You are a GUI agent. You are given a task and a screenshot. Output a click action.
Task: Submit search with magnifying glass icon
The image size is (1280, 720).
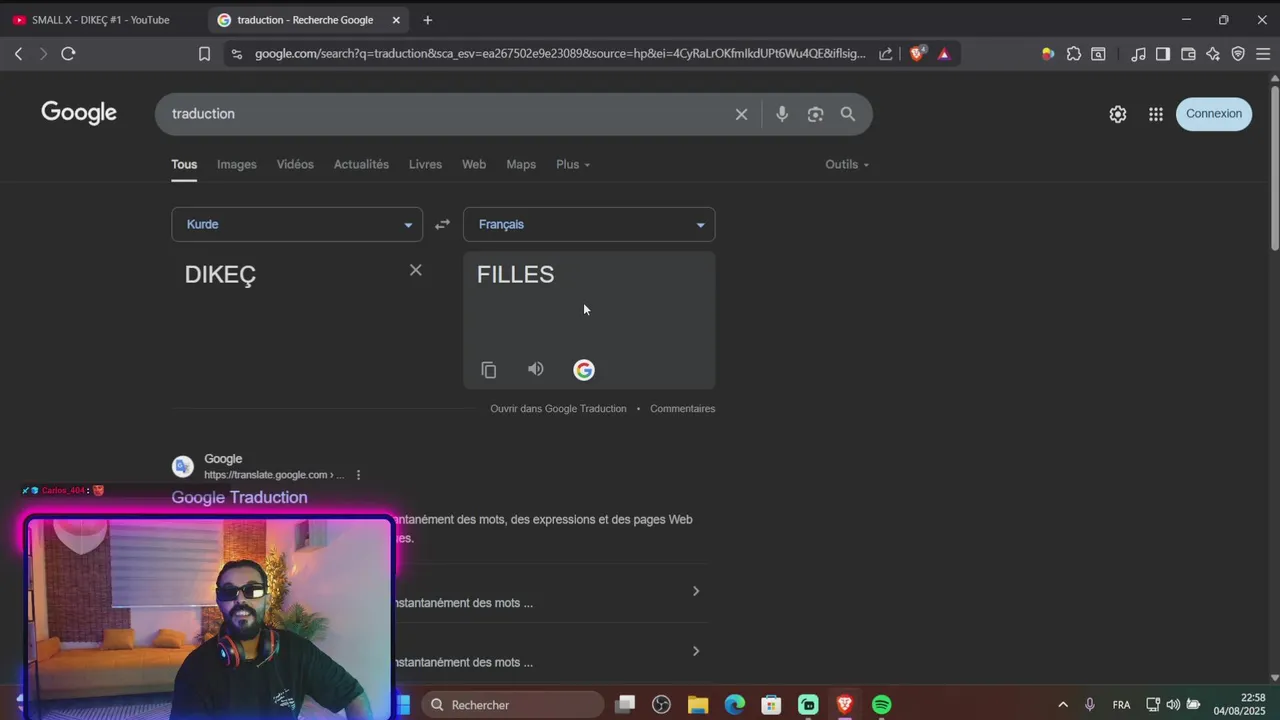[848, 114]
